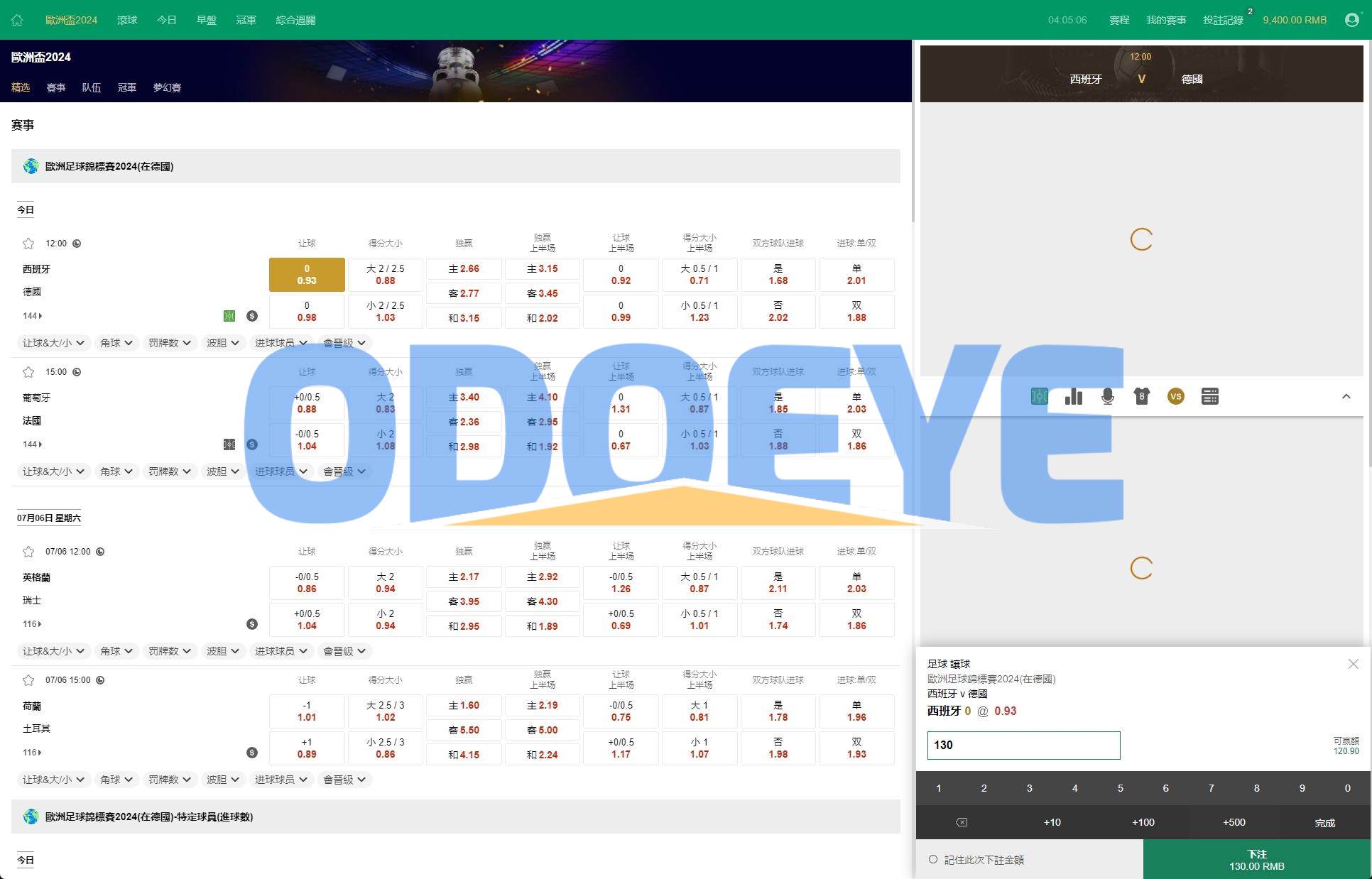Select the microphone/voice icon
The image size is (1372, 879).
[x=1107, y=396]
